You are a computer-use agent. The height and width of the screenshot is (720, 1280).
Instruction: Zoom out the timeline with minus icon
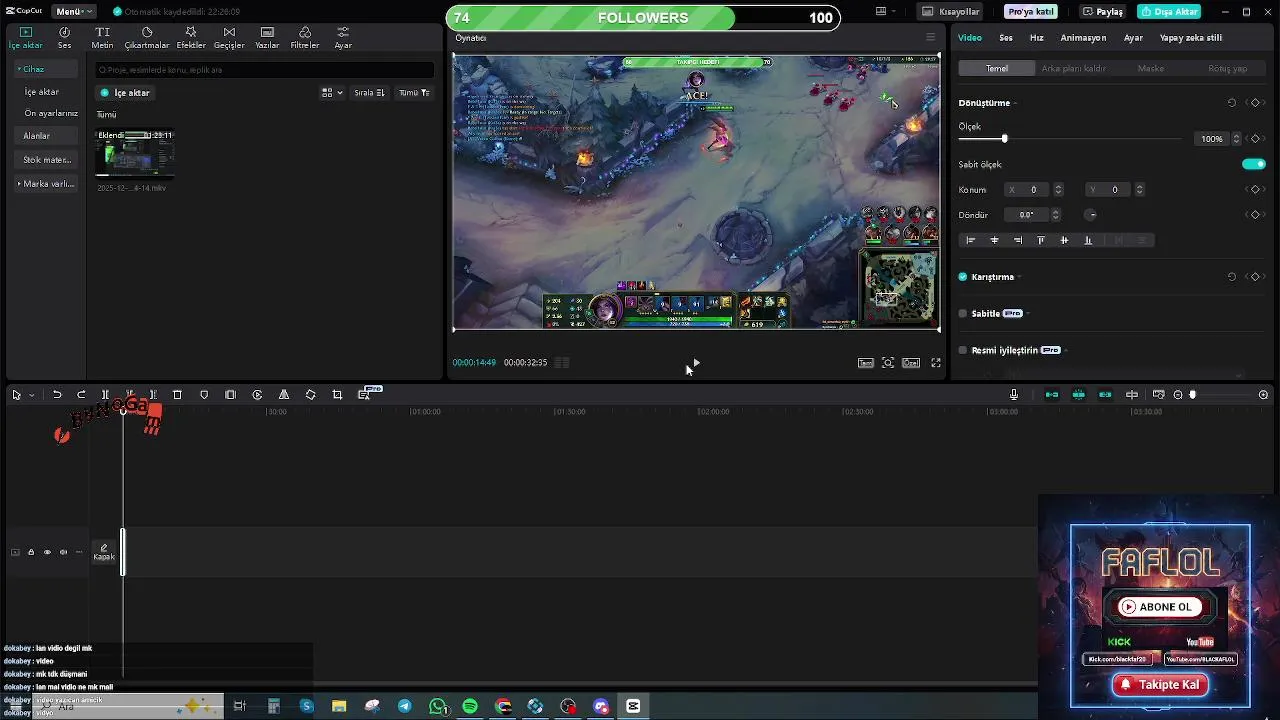pyautogui.click(x=1178, y=395)
